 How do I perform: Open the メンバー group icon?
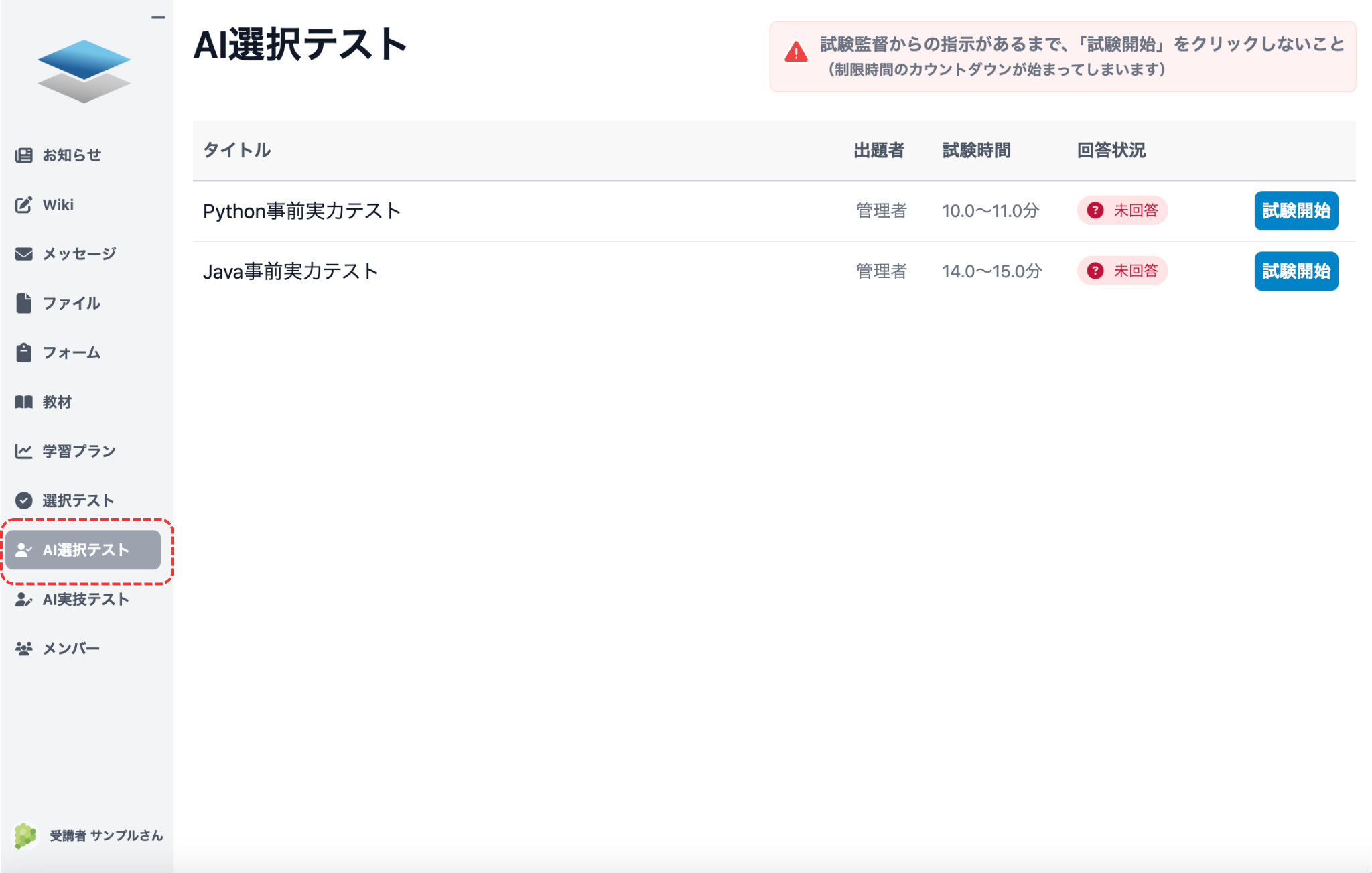[23, 648]
